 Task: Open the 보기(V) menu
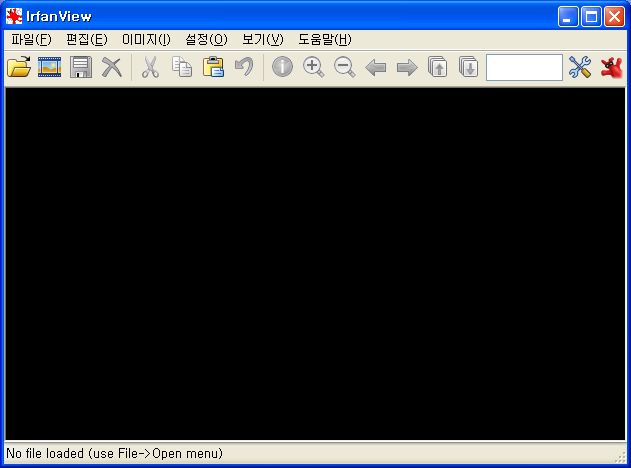[262, 39]
